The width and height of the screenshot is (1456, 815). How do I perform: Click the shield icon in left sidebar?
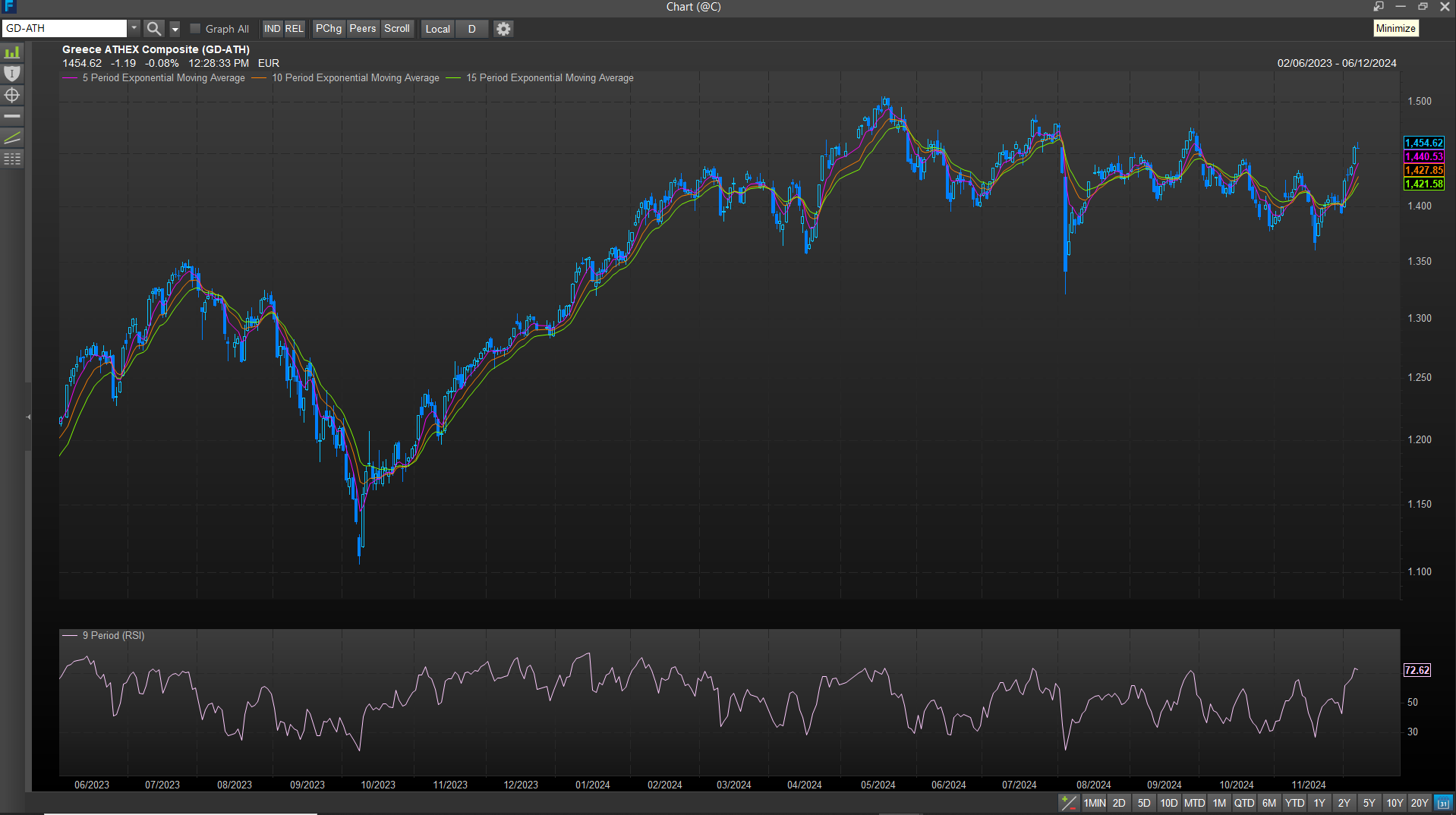[12, 74]
